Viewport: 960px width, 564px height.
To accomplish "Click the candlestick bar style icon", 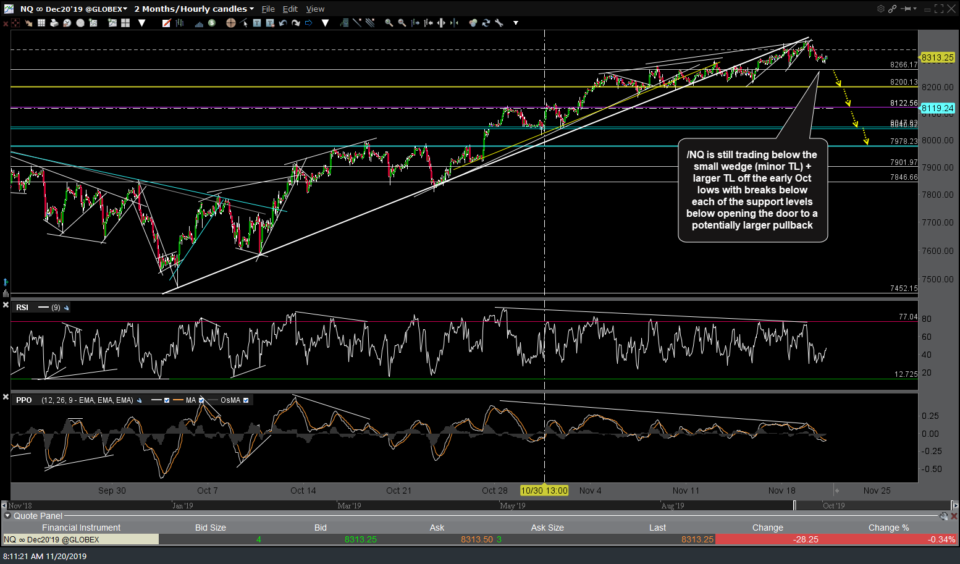I will [179, 23].
